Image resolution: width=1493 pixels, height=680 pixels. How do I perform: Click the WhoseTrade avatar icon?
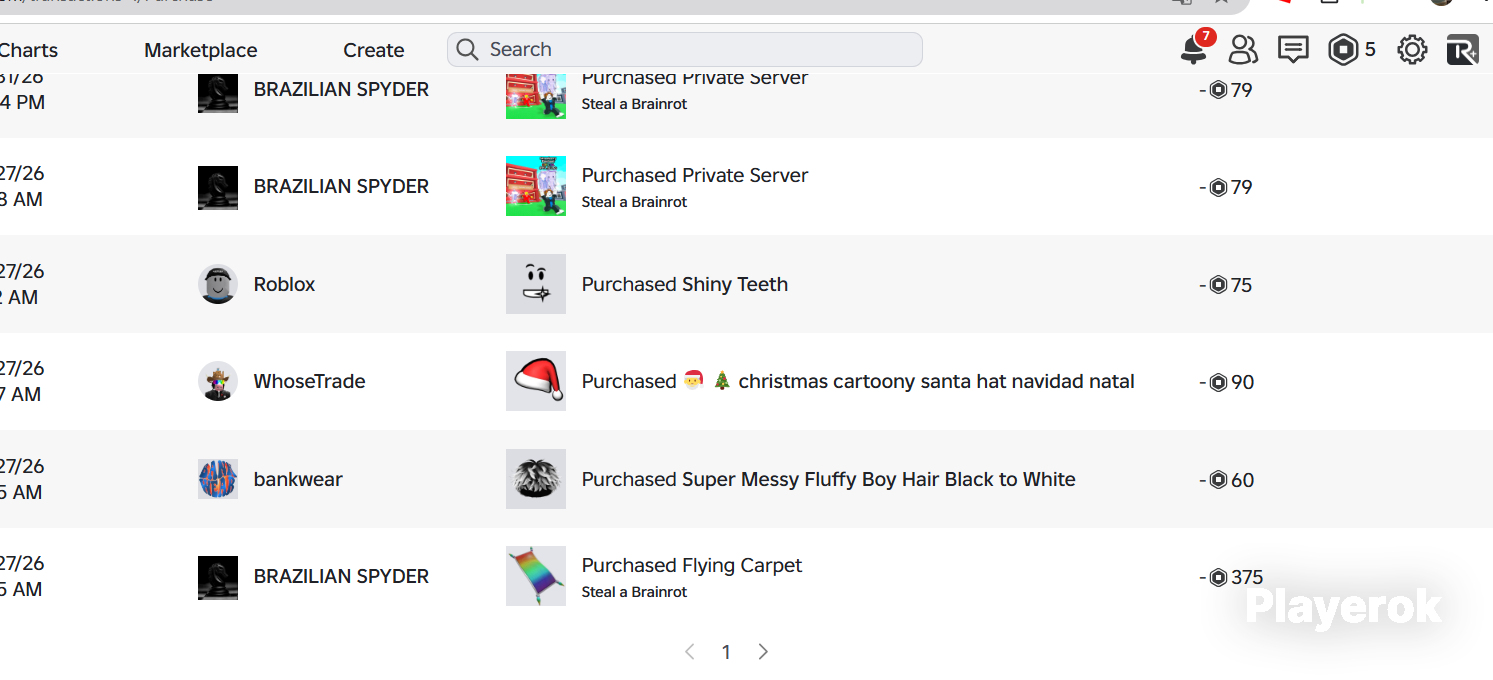coord(218,381)
